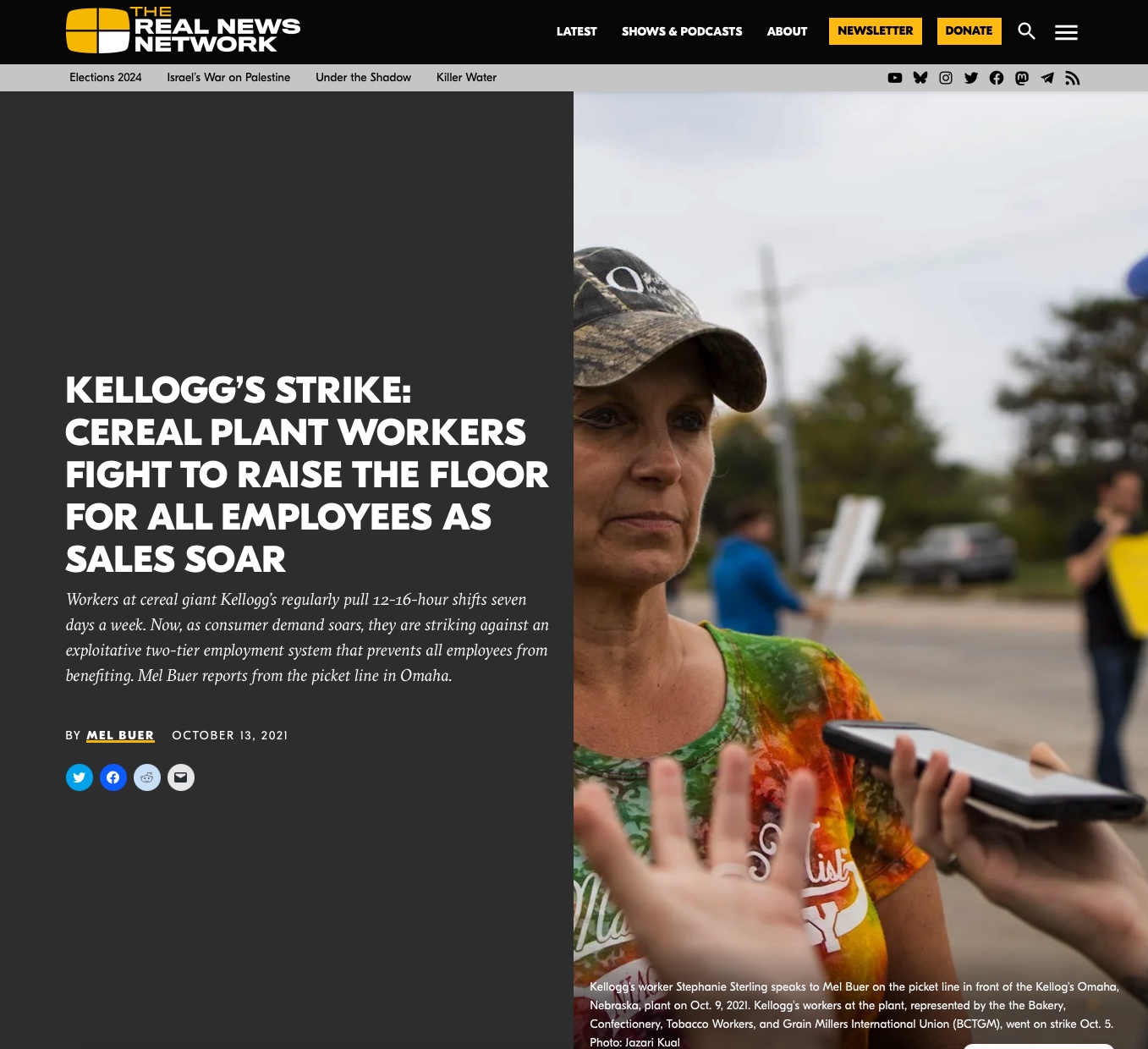
Task: Go to Elections 2024 topic
Action: point(106,77)
